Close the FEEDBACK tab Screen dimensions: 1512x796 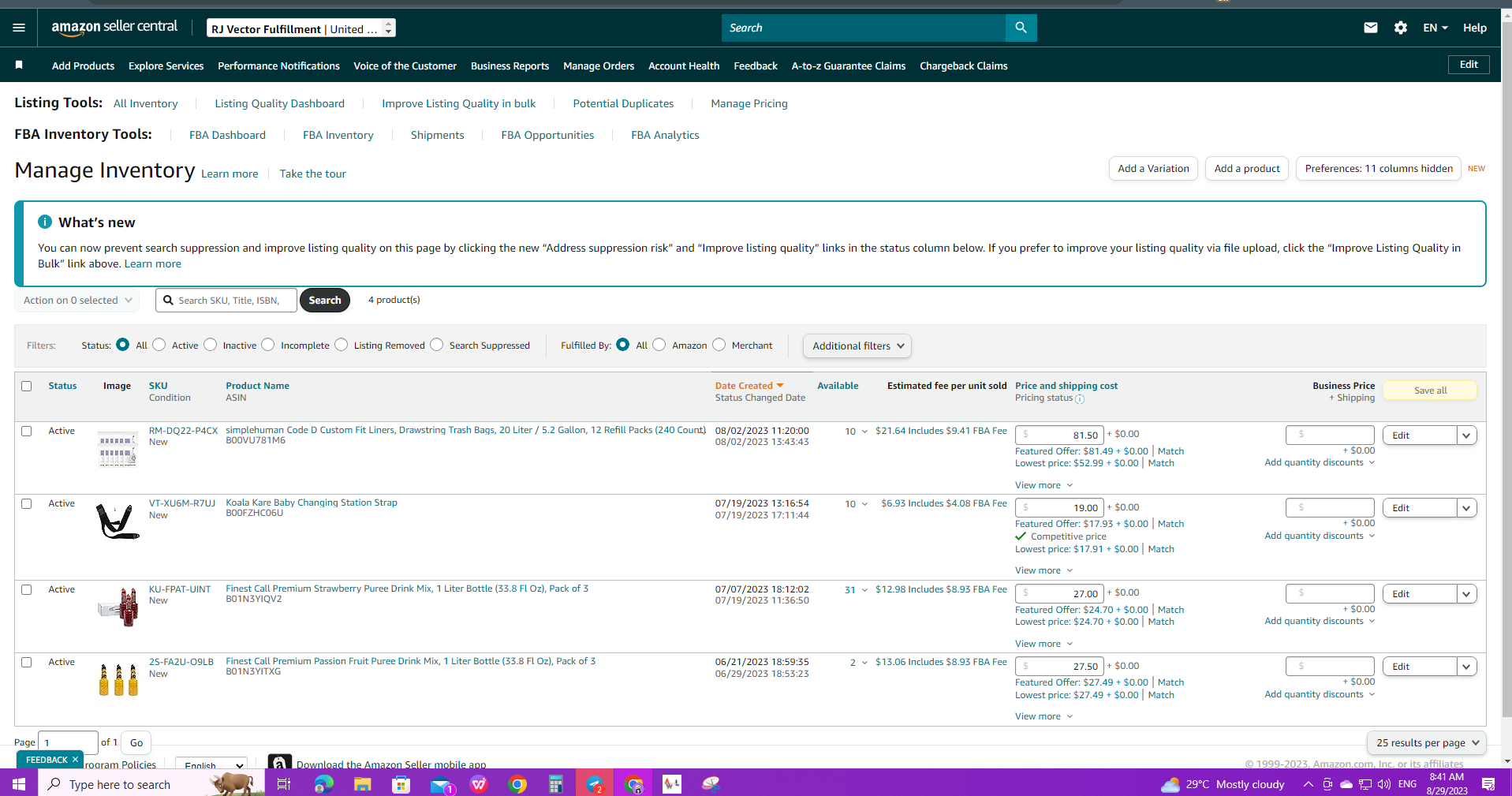(75, 759)
